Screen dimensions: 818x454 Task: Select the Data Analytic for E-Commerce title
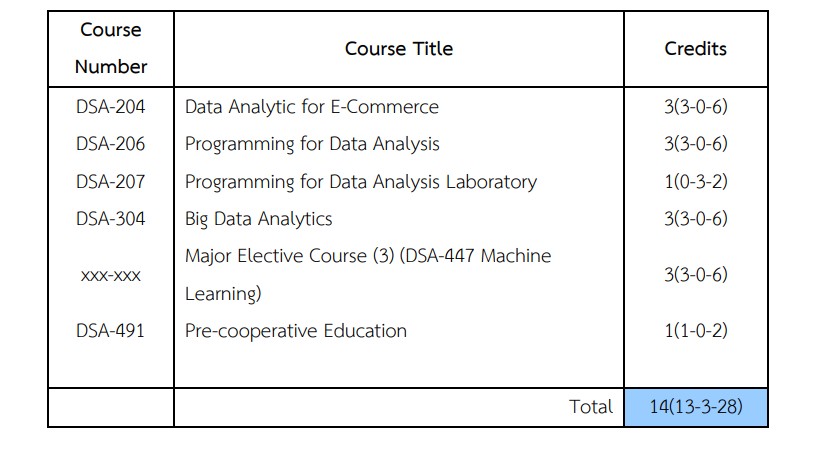[x=311, y=106]
